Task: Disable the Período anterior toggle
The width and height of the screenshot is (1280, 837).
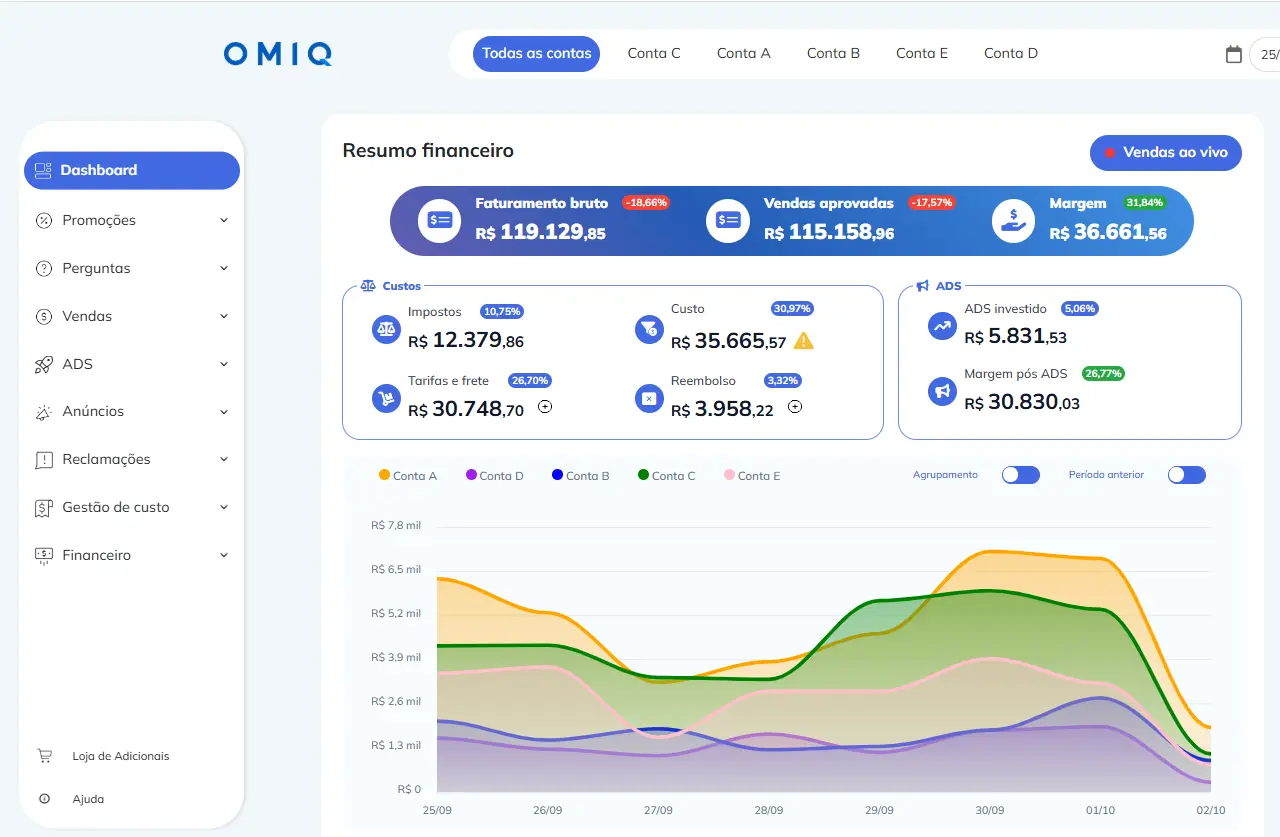Action: [x=1186, y=475]
